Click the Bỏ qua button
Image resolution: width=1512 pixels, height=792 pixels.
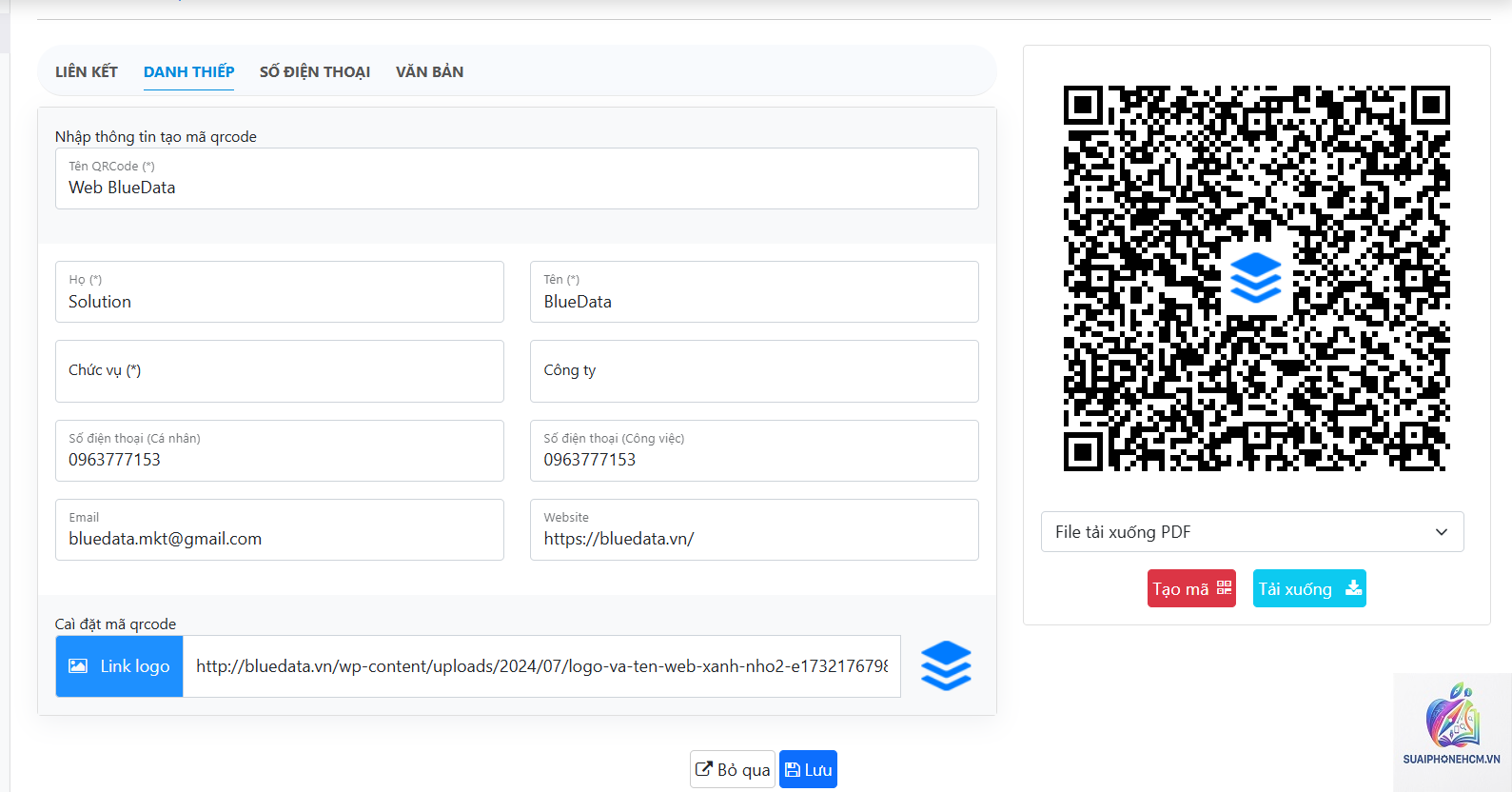click(x=733, y=769)
